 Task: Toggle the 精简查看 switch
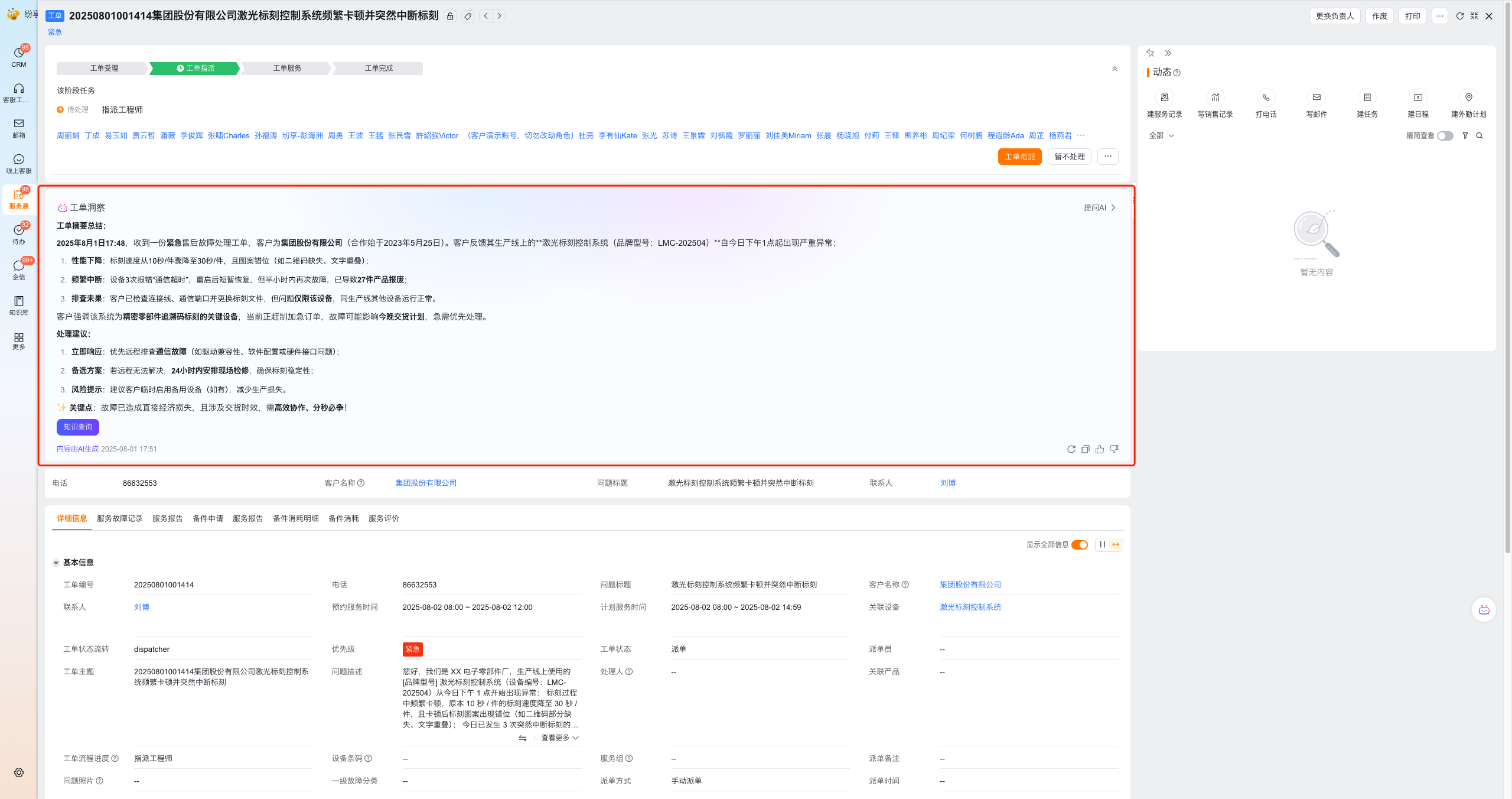click(1445, 136)
